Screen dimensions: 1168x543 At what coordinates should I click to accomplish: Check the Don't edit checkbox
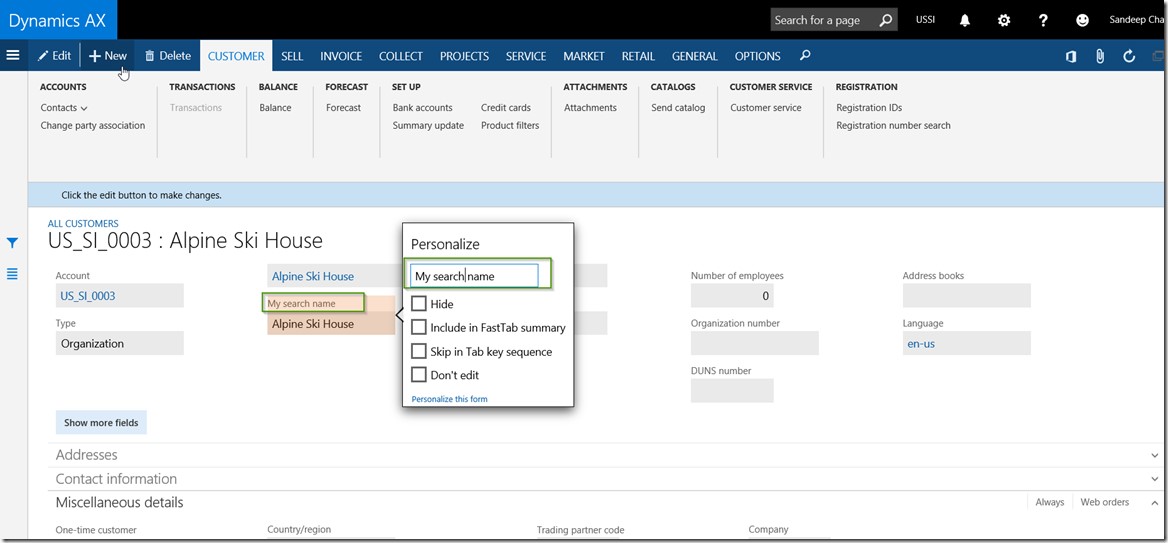[419, 375]
